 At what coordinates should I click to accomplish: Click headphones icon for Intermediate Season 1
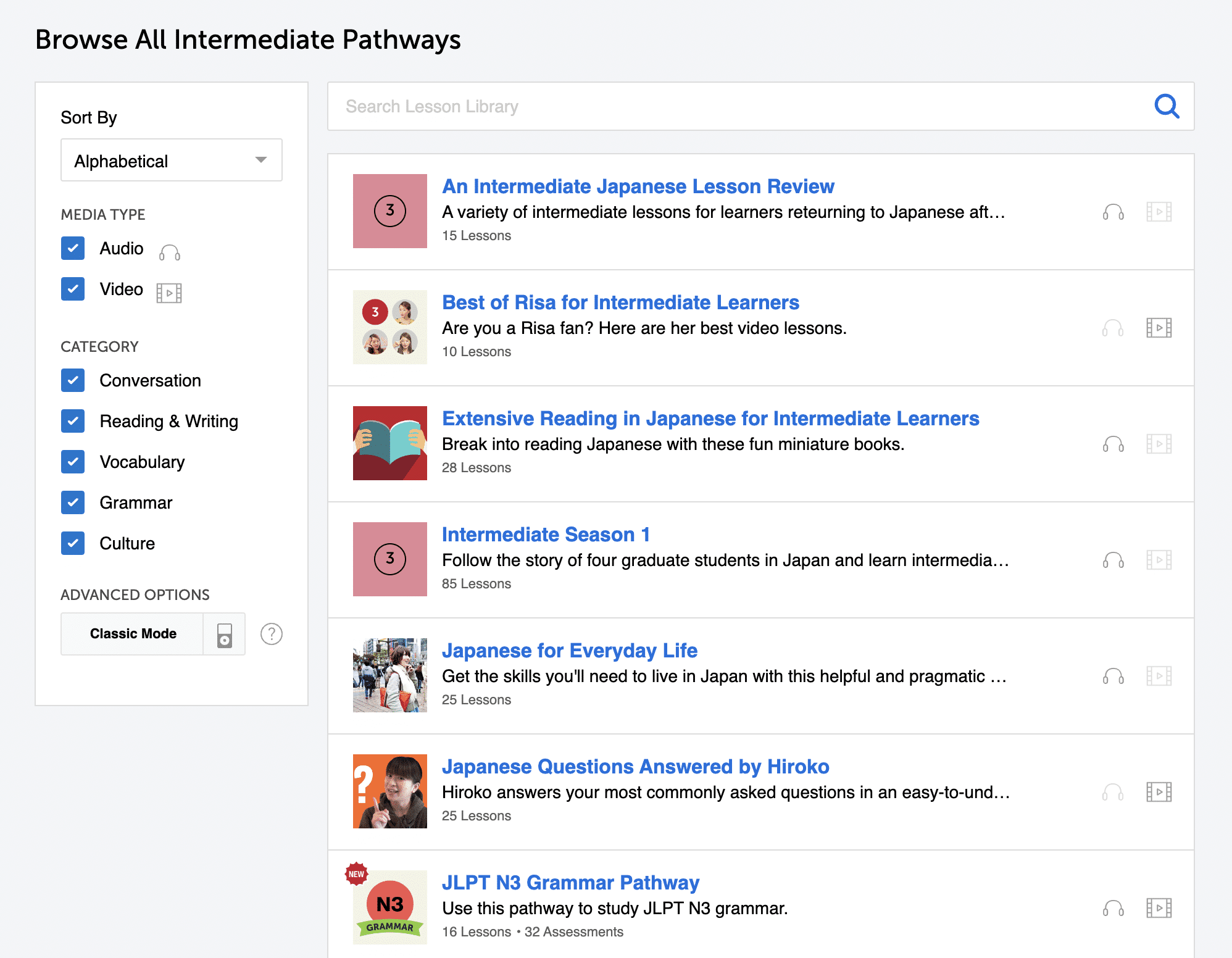[x=1113, y=560]
